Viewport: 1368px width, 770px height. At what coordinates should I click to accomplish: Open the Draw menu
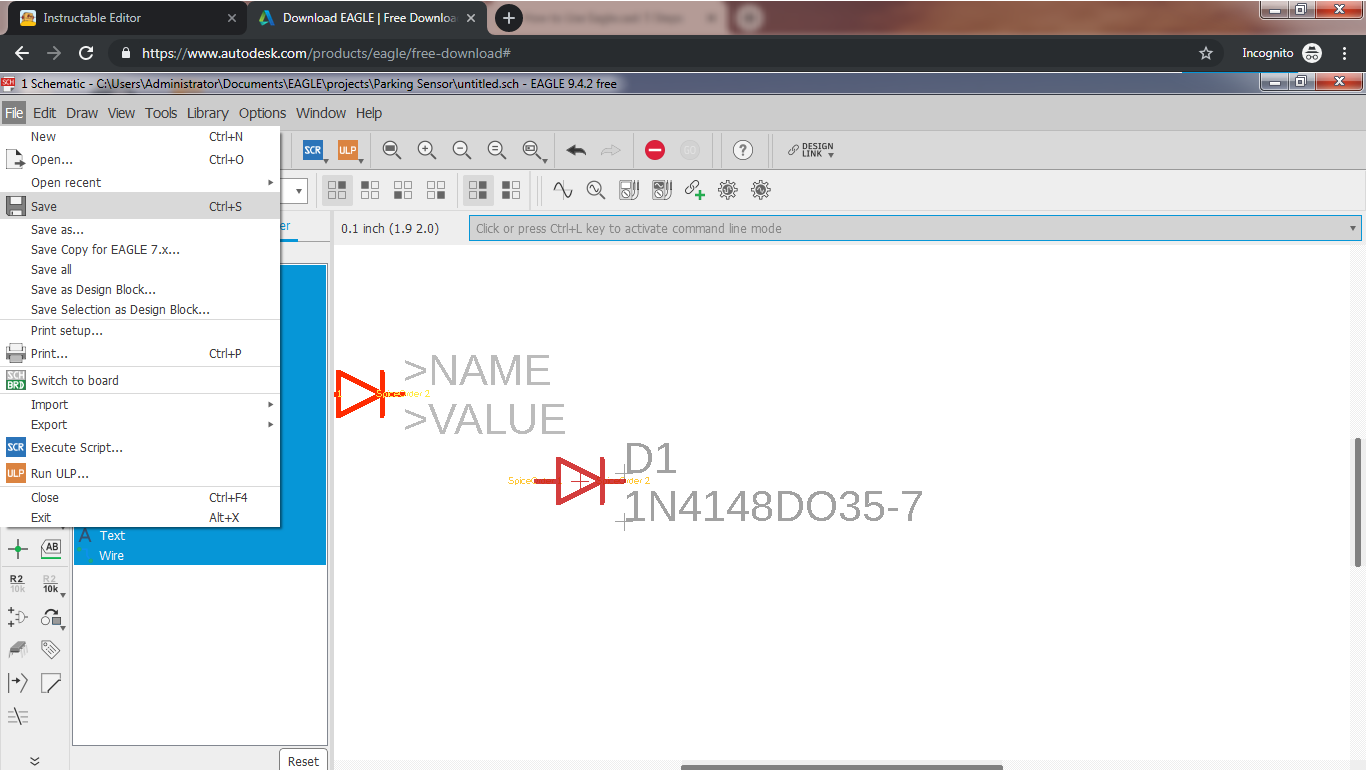pyautogui.click(x=82, y=113)
